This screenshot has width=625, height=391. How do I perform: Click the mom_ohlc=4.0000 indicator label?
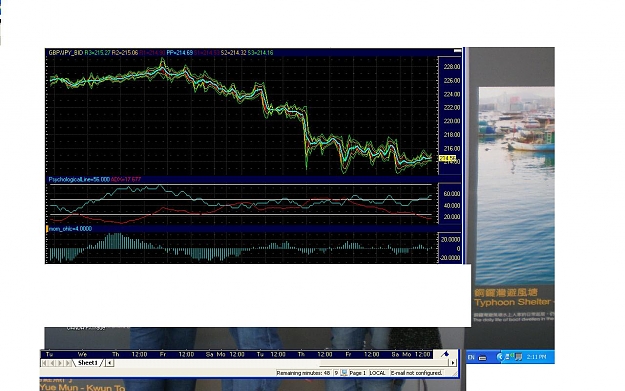(71, 229)
